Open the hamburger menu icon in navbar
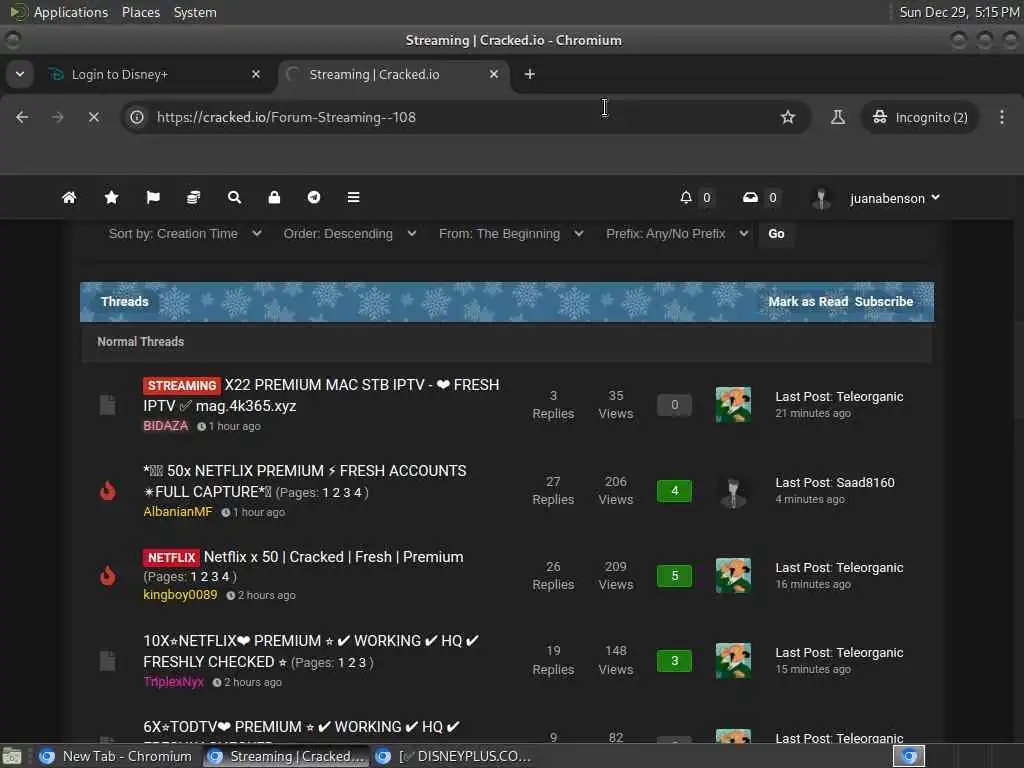The height and width of the screenshot is (768, 1024). (x=353, y=197)
